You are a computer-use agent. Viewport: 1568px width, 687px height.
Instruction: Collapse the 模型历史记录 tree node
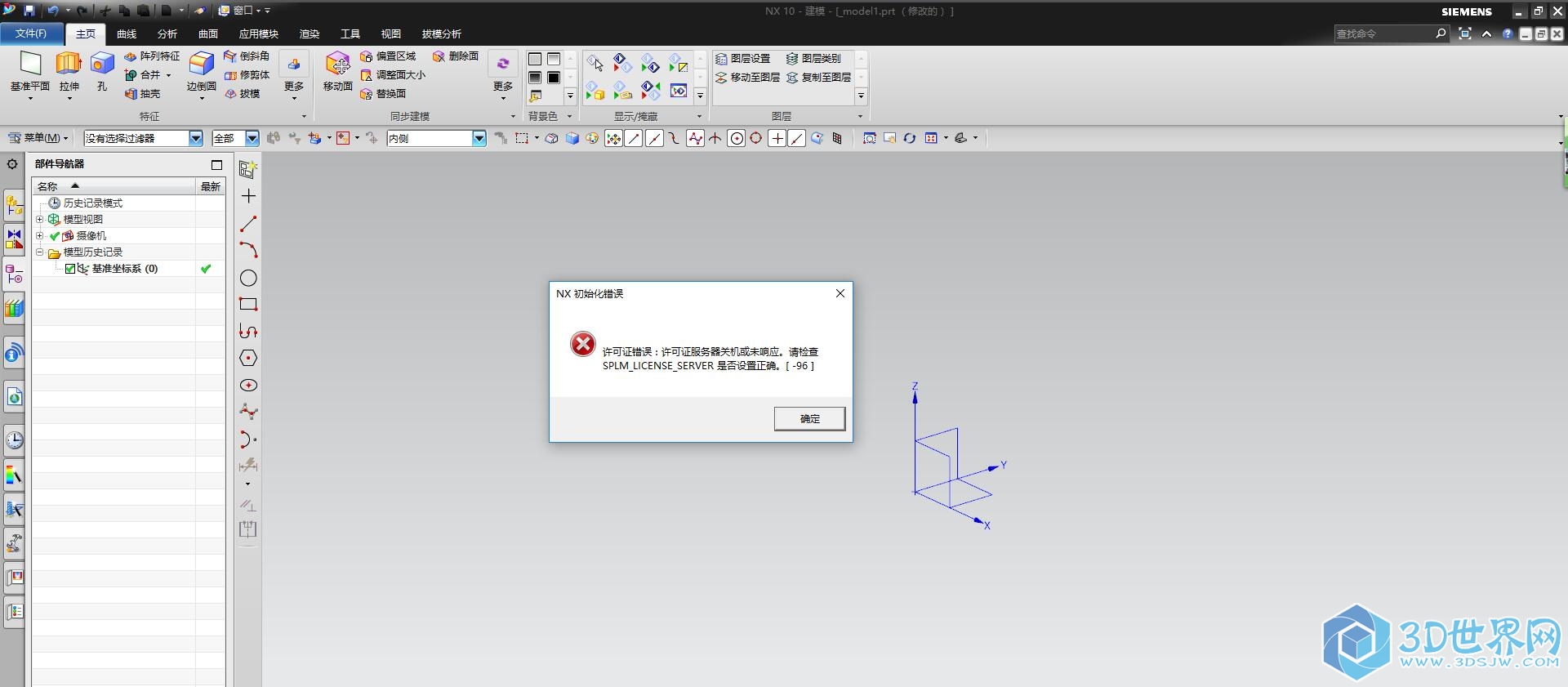coord(39,252)
